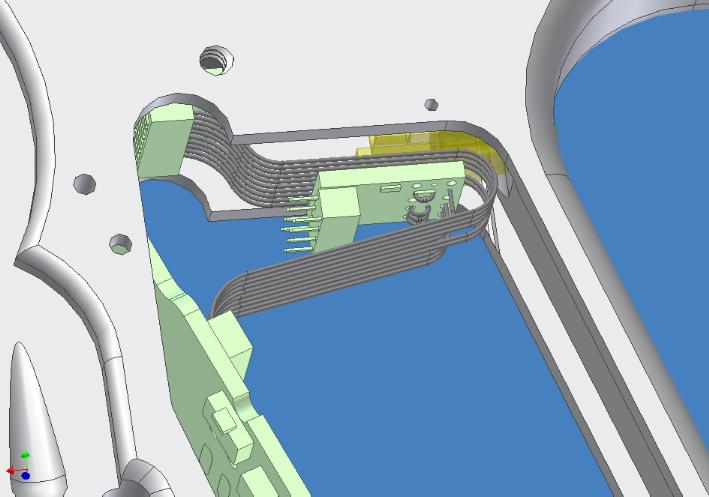Image resolution: width=709 pixels, height=497 pixels.
Task: Select the small hexagonal hole near top edge
Action: tap(431, 104)
